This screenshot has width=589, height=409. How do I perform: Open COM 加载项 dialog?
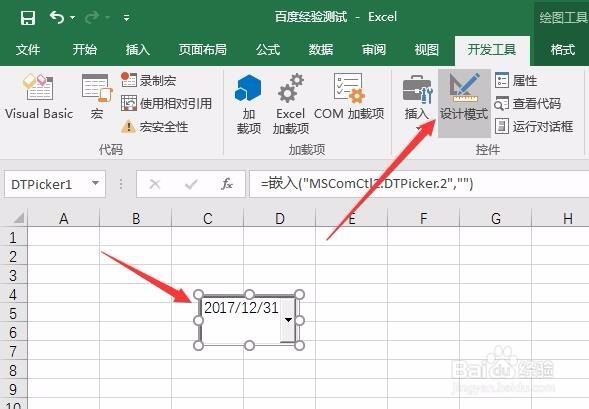(349, 97)
